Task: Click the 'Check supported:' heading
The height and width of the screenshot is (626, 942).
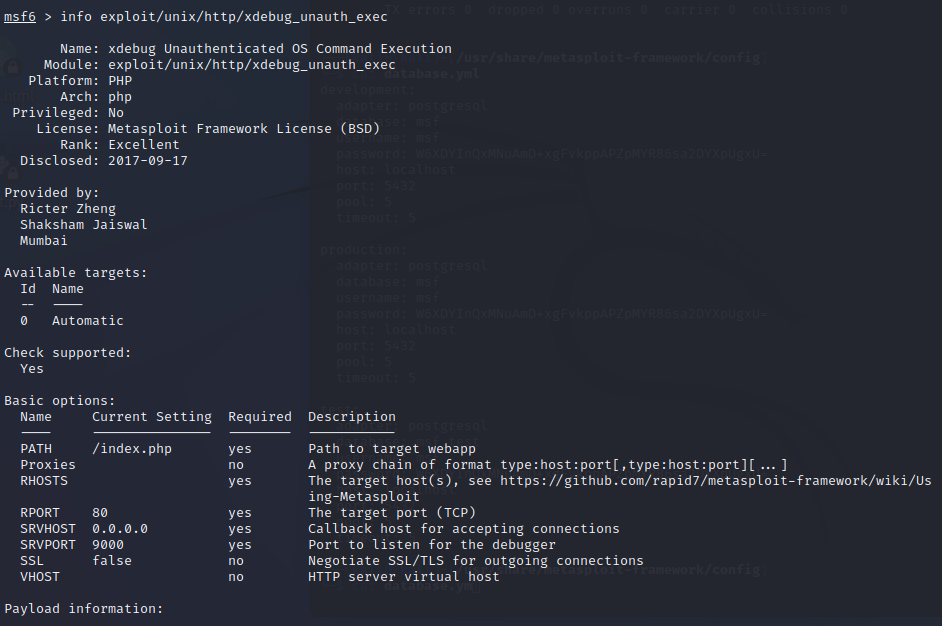Action: (67, 353)
